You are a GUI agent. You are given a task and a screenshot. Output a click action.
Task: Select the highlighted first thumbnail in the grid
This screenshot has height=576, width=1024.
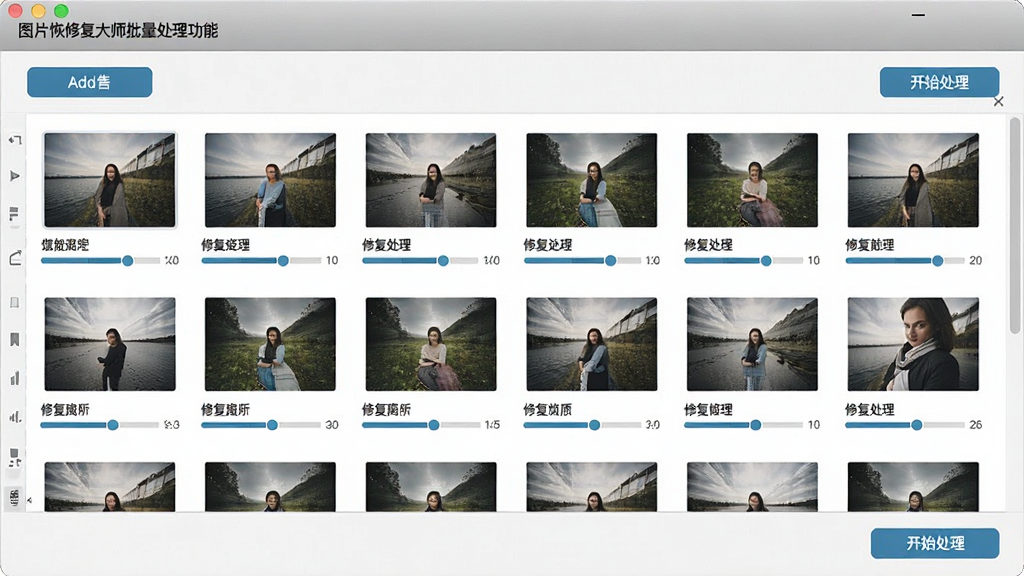[110, 180]
